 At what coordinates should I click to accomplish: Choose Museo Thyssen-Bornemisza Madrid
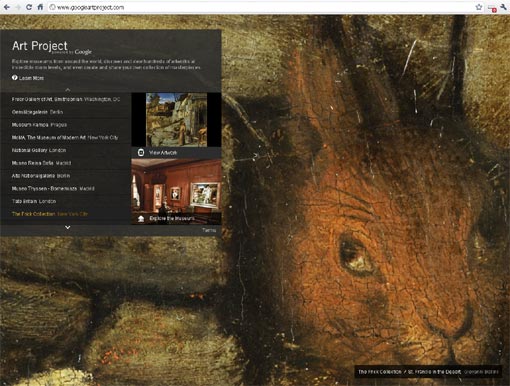53,188
